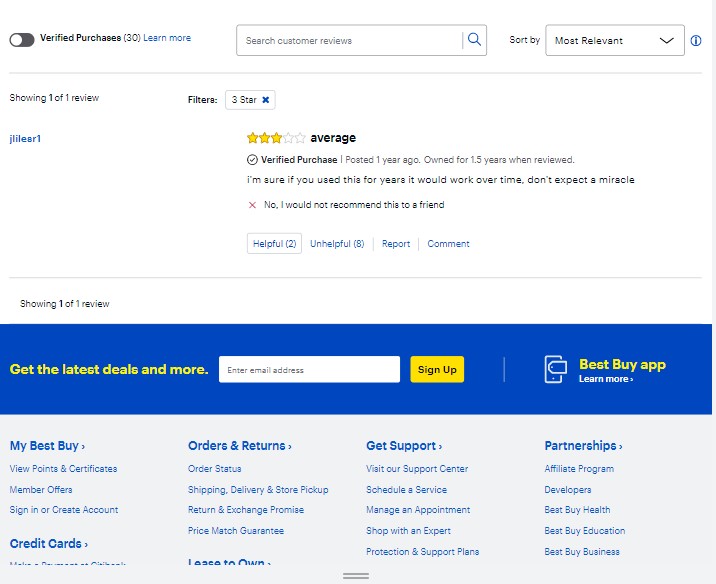Image resolution: width=716 pixels, height=584 pixels.
Task: Open the Sort by Most Relevant dropdown
Action: click(x=615, y=41)
